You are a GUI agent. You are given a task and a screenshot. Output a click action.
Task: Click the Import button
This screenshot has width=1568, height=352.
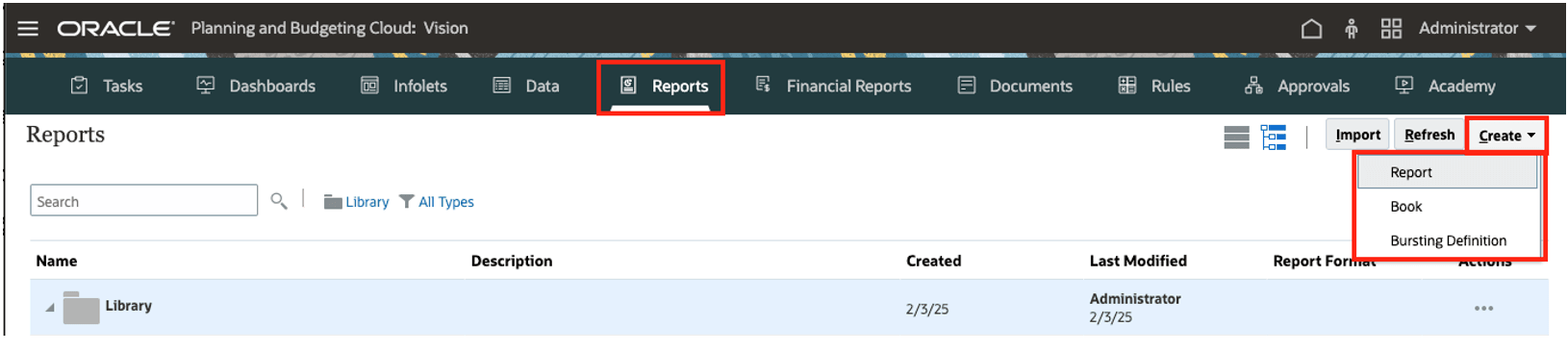1357,135
